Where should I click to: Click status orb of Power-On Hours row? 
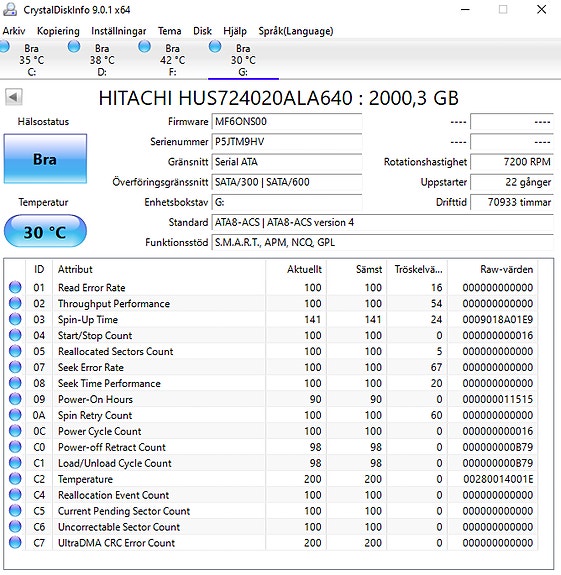pos(15,399)
